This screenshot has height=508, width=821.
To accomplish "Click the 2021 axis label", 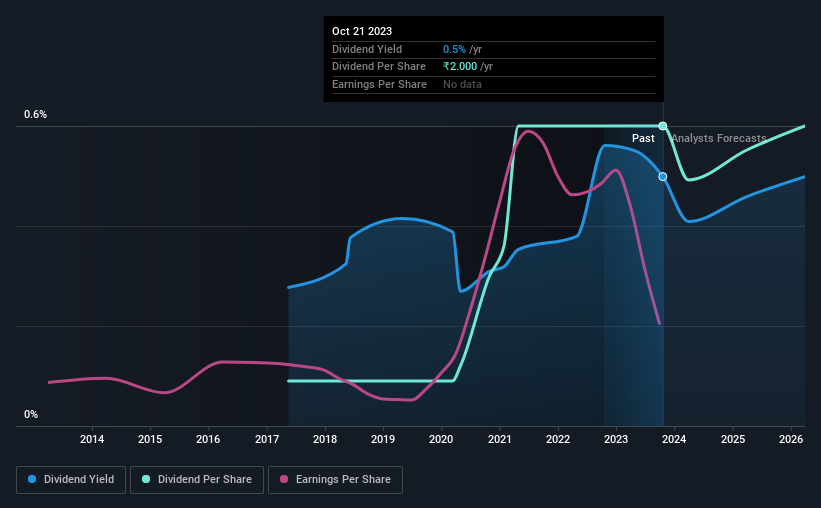I will (500, 439).
